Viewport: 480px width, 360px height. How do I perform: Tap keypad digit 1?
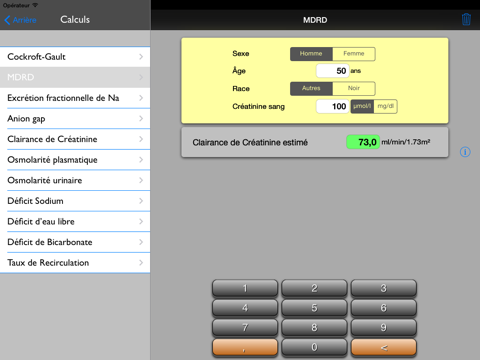pyautogui.click(x=245, y=288)
